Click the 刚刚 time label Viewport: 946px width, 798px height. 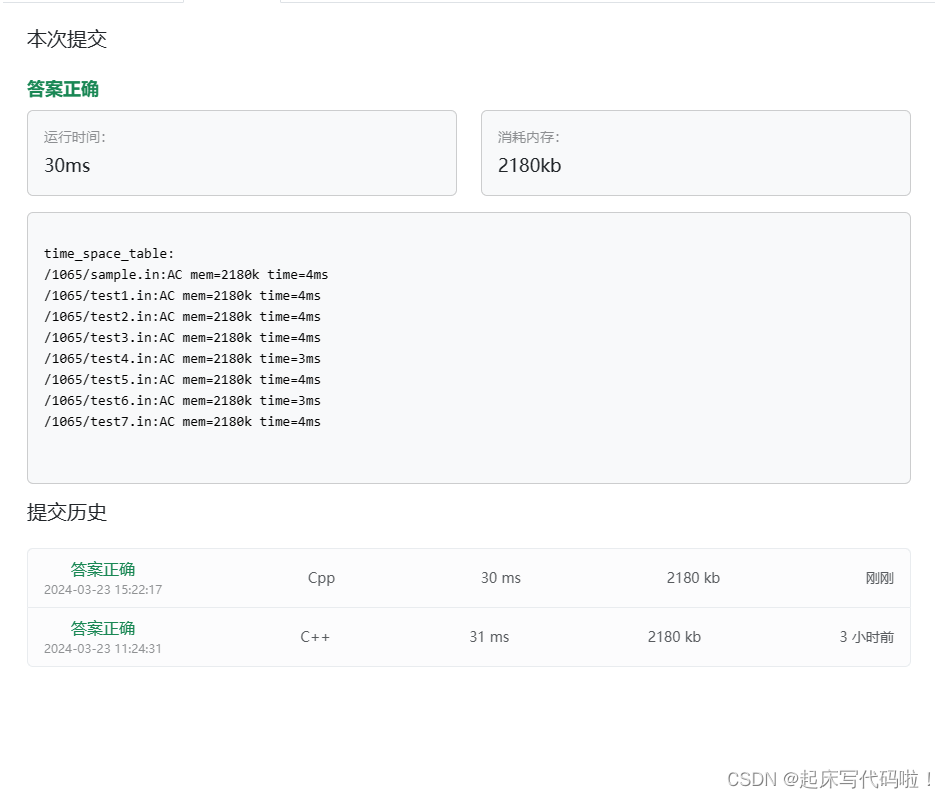[880, 578]
